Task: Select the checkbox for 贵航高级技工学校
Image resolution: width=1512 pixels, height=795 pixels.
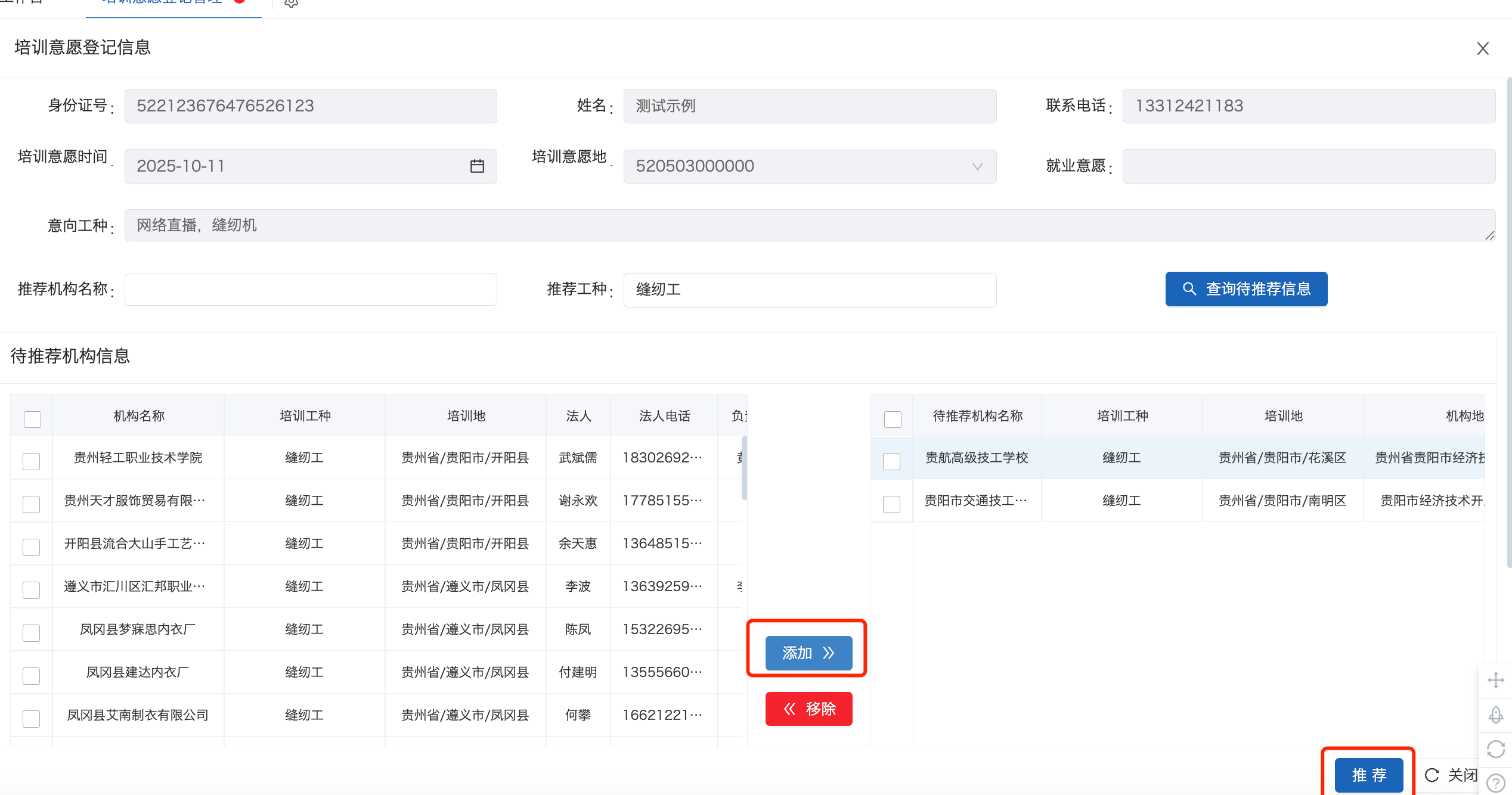Action: coord(891,461)
